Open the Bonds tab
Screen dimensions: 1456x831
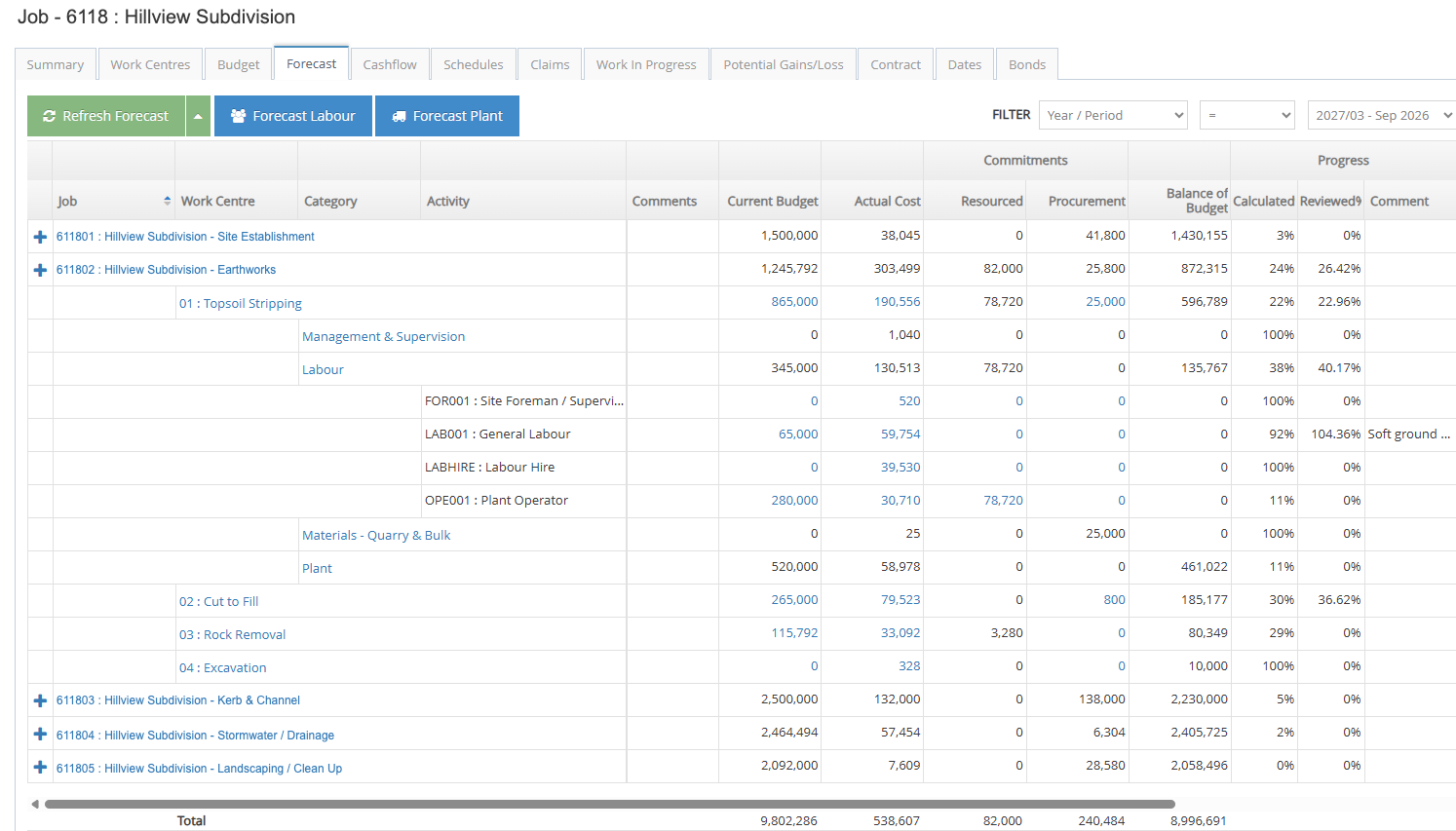point(1027,64)
